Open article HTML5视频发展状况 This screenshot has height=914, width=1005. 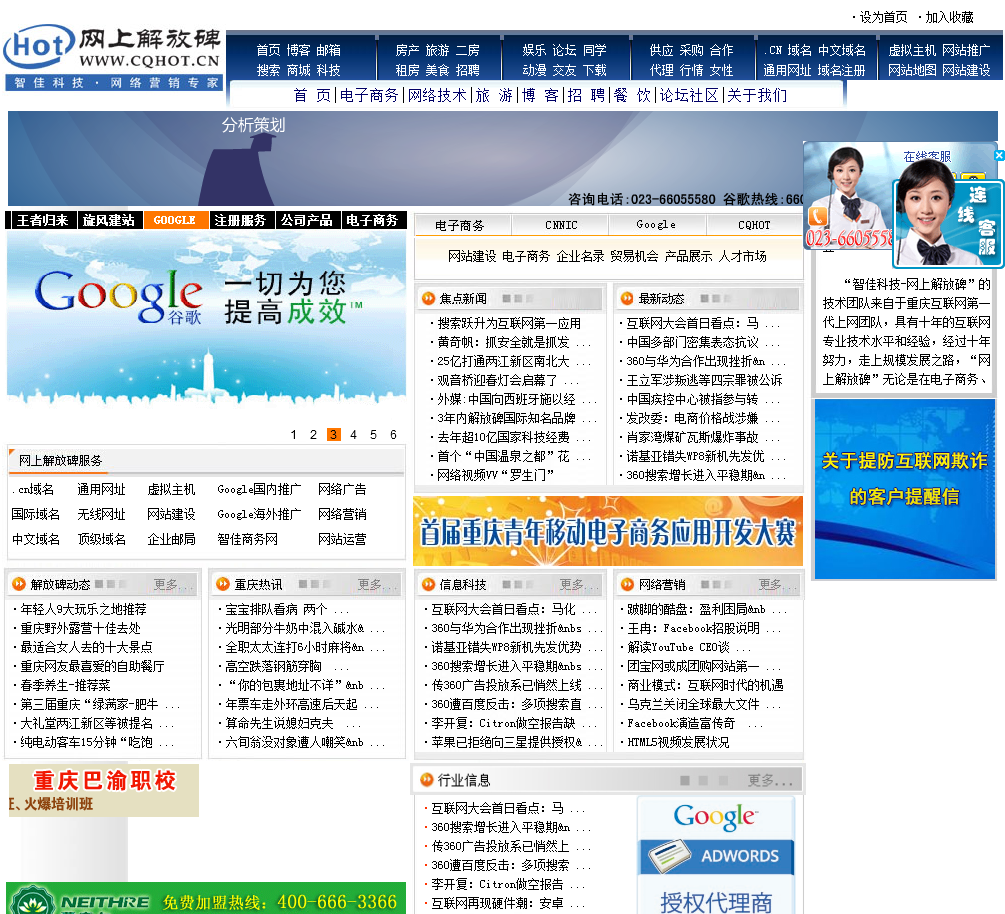(678, 742)
